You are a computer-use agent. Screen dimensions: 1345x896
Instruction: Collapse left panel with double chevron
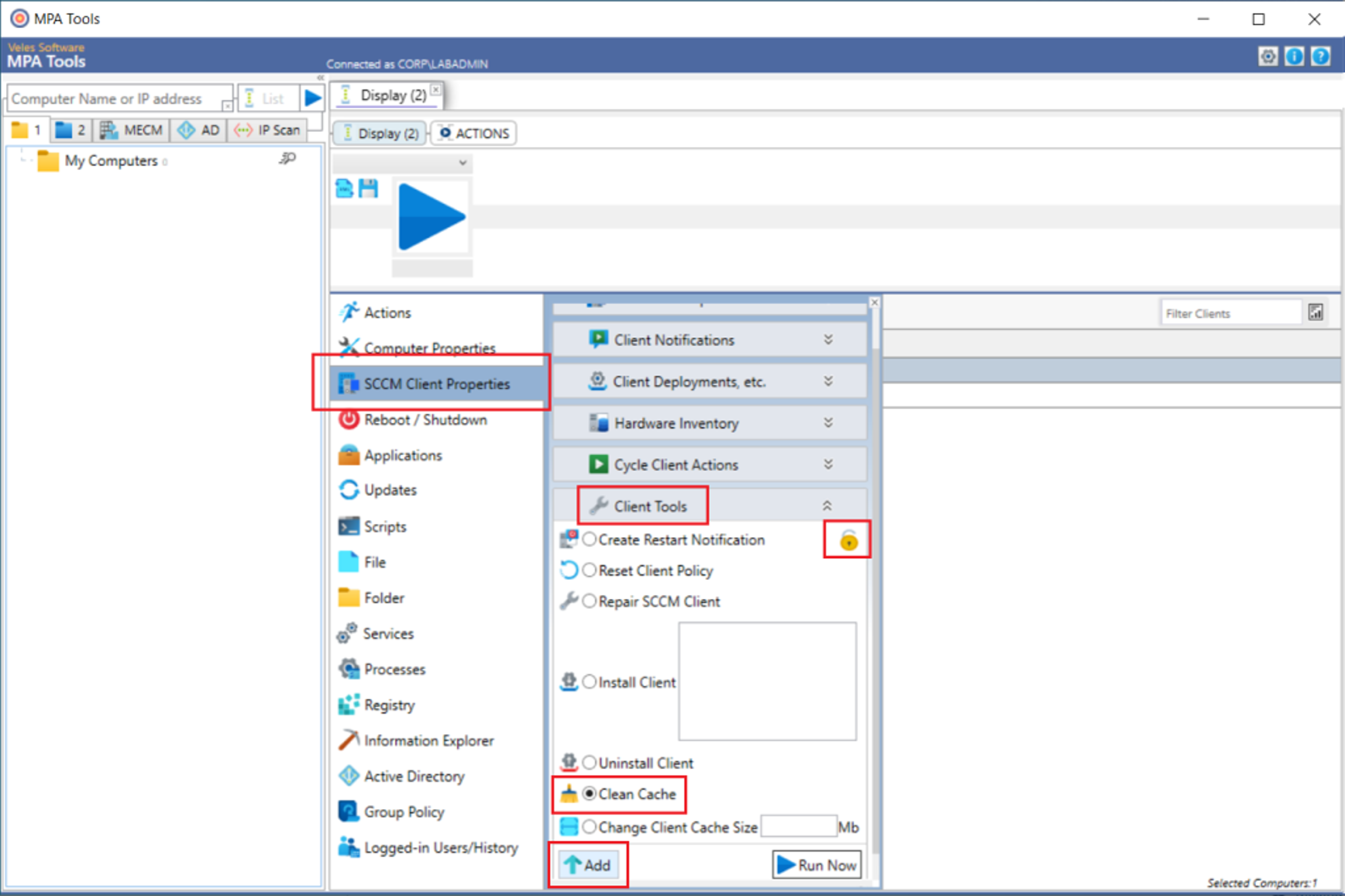[320, 78]
